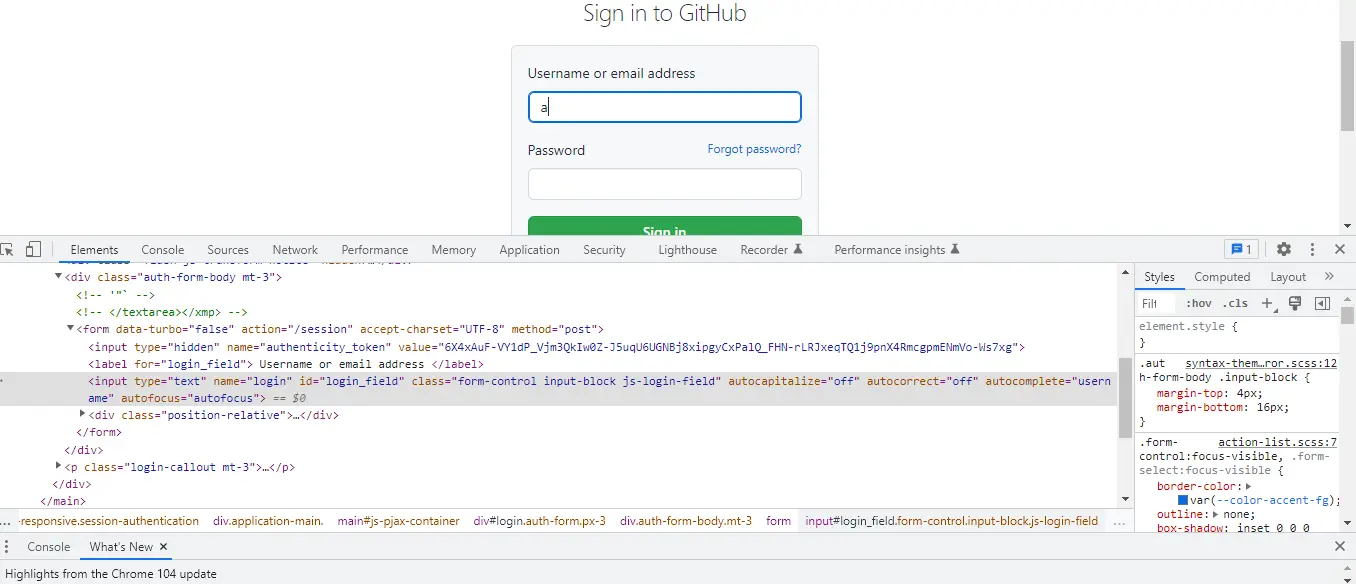Select the form breadcrumb item
This screenshot has width=1356, height=584.
click(x=778, y=521)
